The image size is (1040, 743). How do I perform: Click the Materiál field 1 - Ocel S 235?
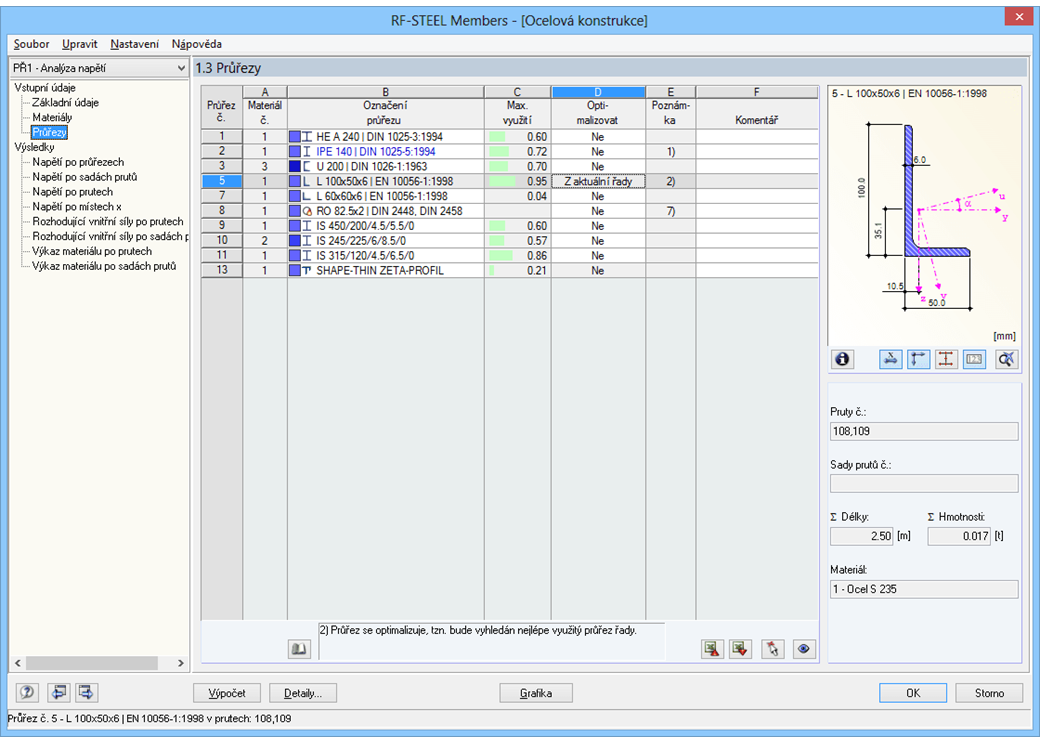point(924,589)
